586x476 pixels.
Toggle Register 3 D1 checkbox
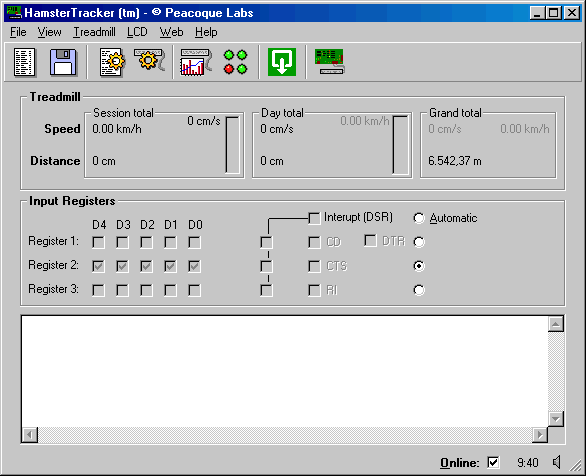pyautogui.click(x=170, y=290)
